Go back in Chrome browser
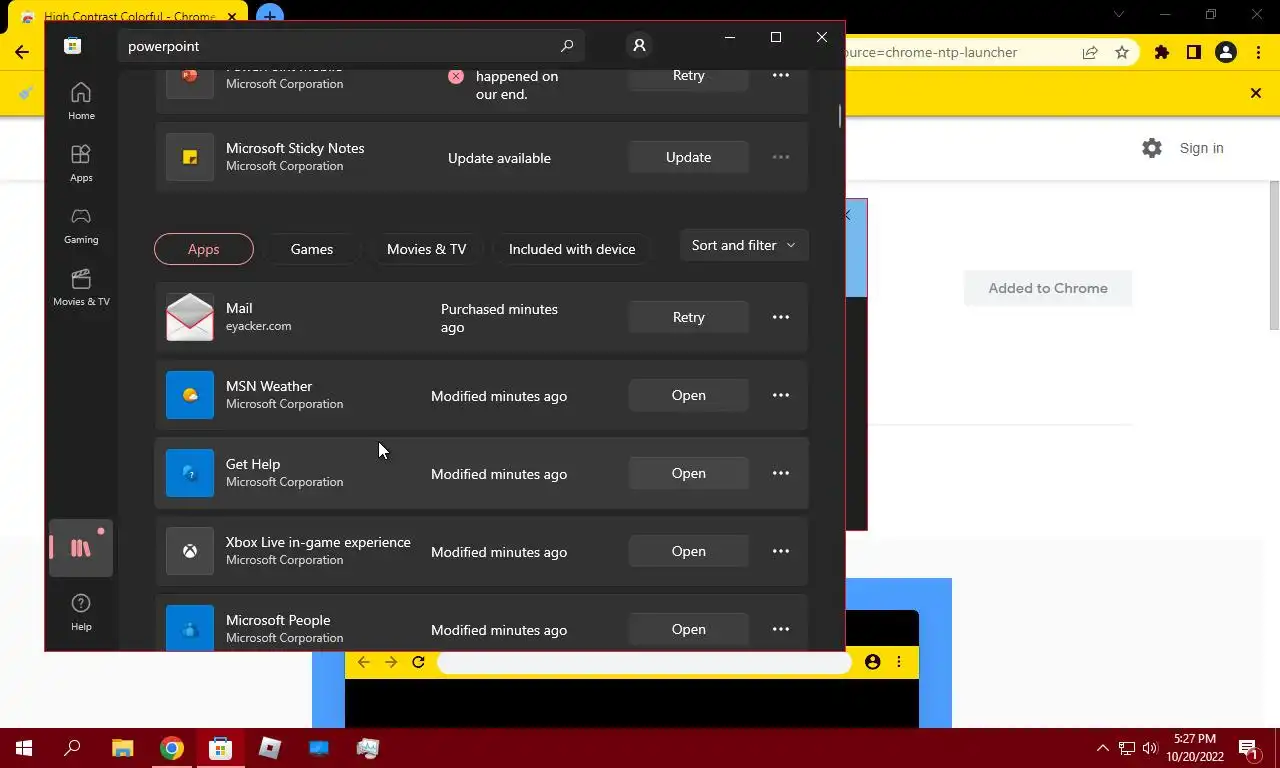This screenshot has width=1280, height=768. coord(22,52)
